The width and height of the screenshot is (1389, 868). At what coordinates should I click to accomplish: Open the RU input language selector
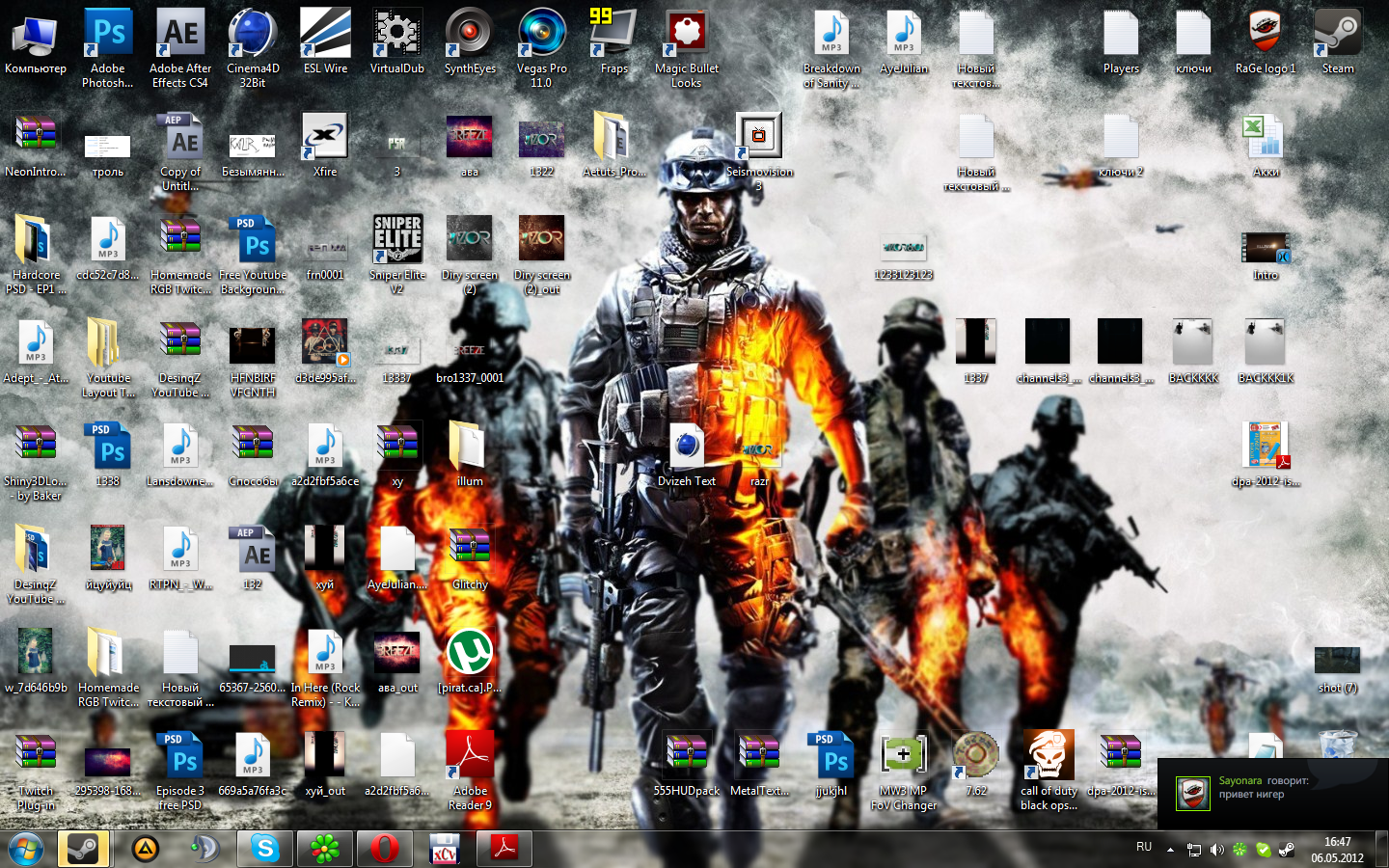coord(1144,847)
